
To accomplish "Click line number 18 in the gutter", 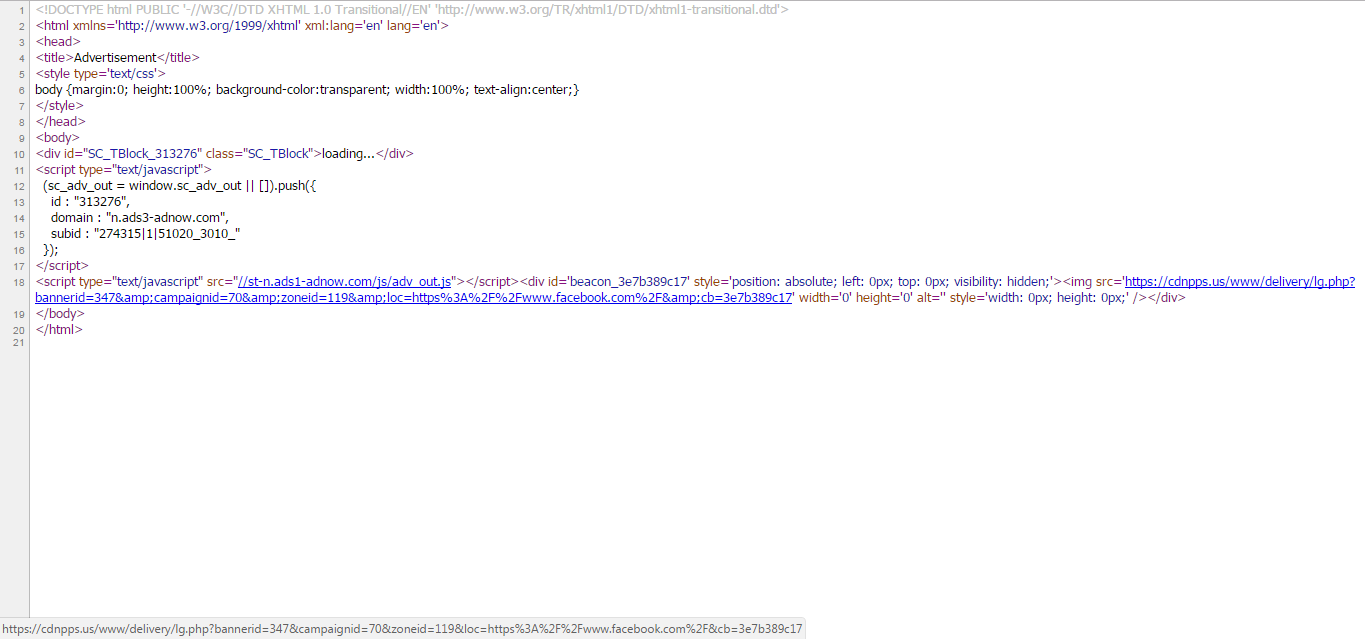I will pos(19,282).
